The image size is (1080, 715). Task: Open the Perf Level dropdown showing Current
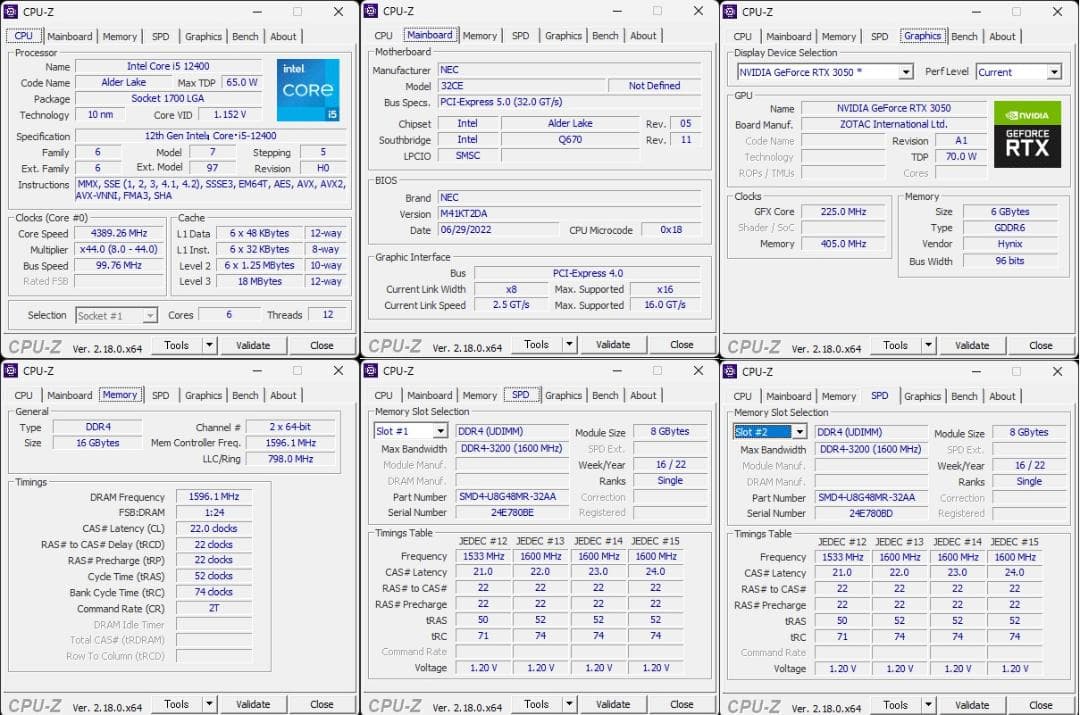point(1019,71)
